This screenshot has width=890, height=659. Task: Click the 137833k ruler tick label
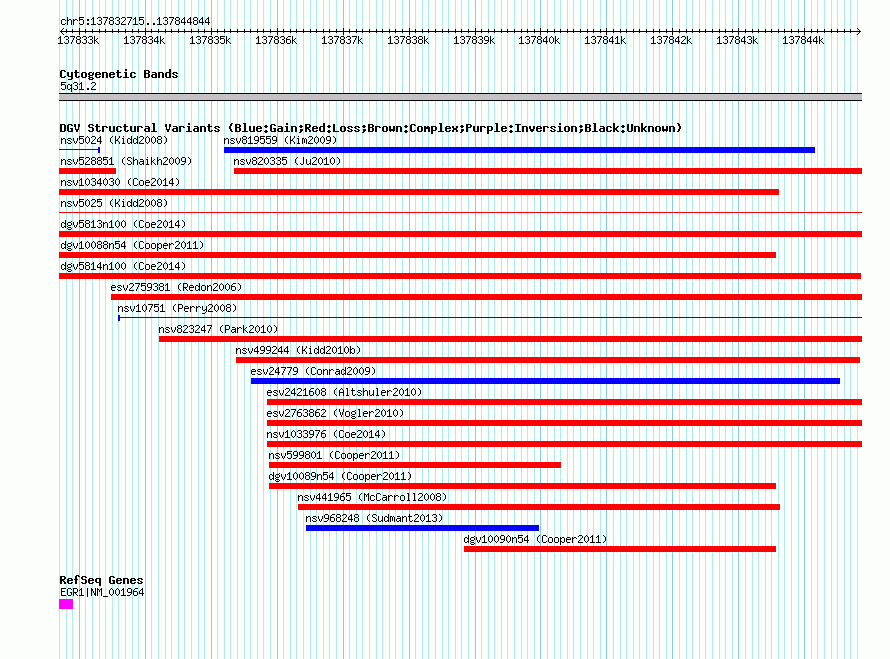click(78, 40)
